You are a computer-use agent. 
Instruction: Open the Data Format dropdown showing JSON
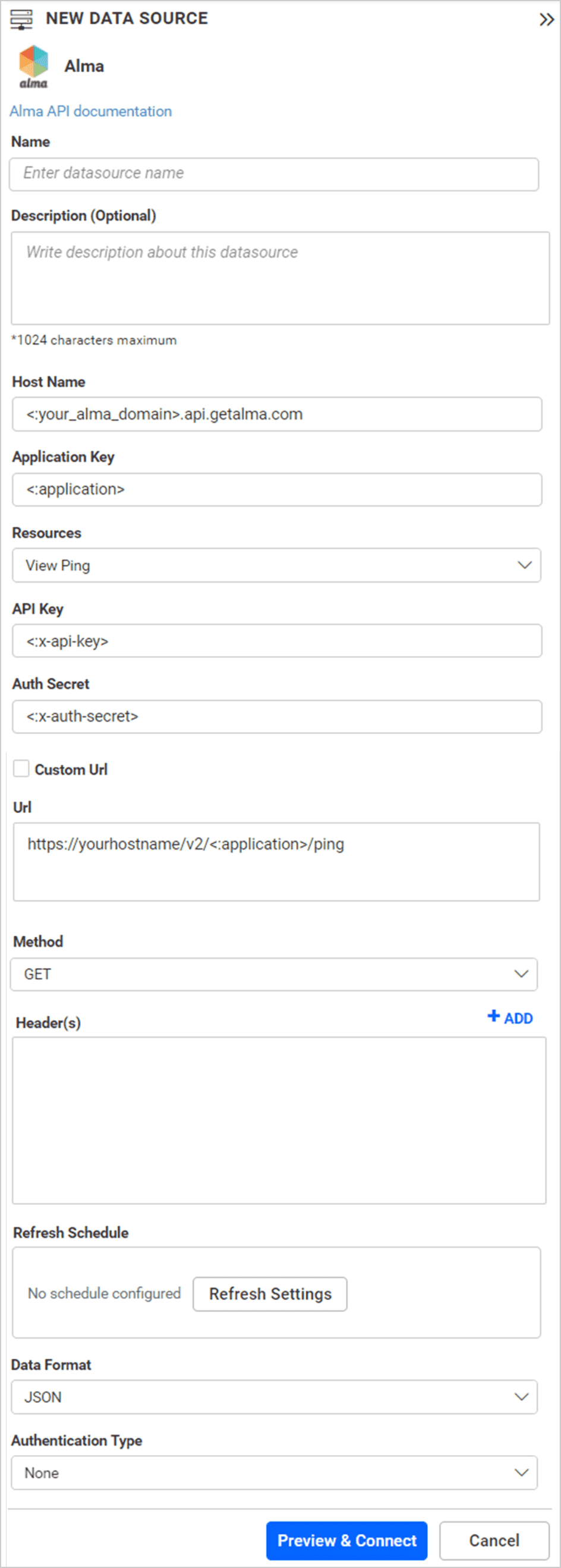[x=274, y=1397]
